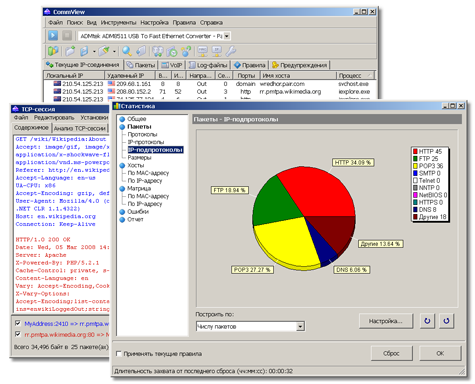Select Протоколы in the statistics tree

click(142, 134)
